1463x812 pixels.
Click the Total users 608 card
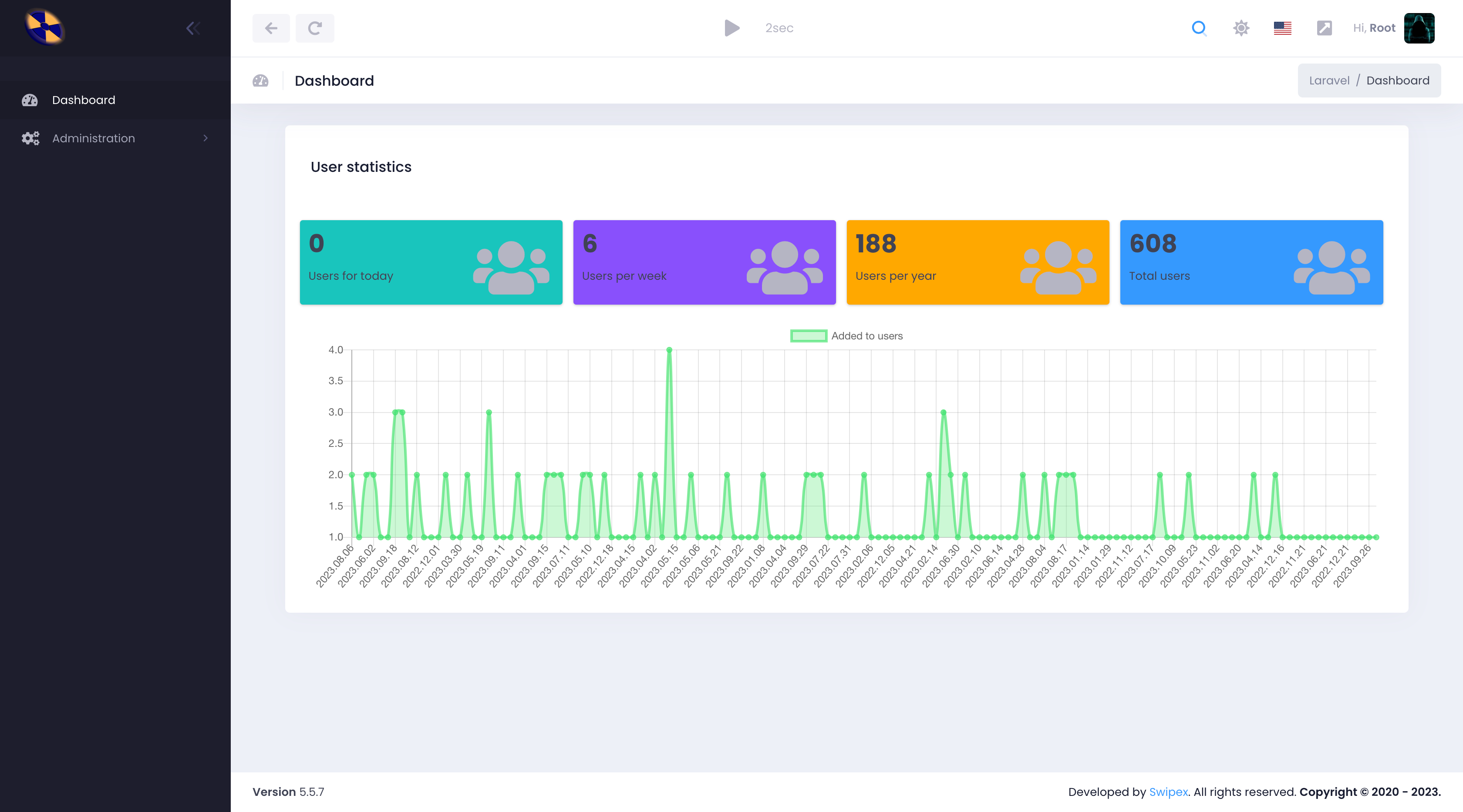(1251, 262)
